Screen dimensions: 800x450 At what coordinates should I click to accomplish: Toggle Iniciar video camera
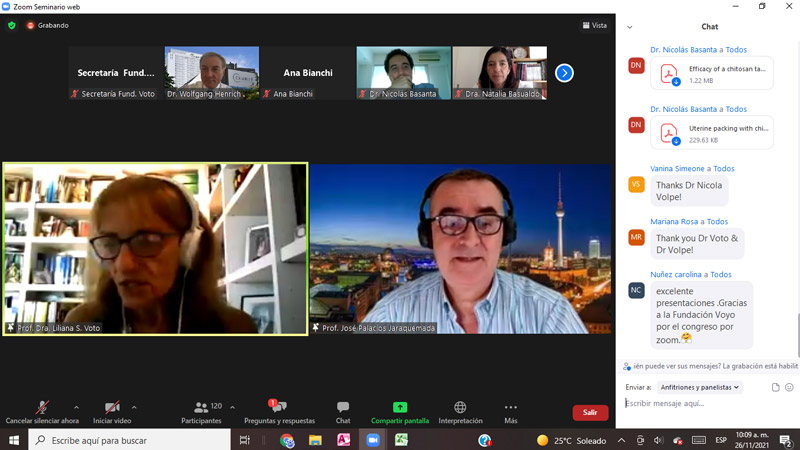click(x=112, y=408)
